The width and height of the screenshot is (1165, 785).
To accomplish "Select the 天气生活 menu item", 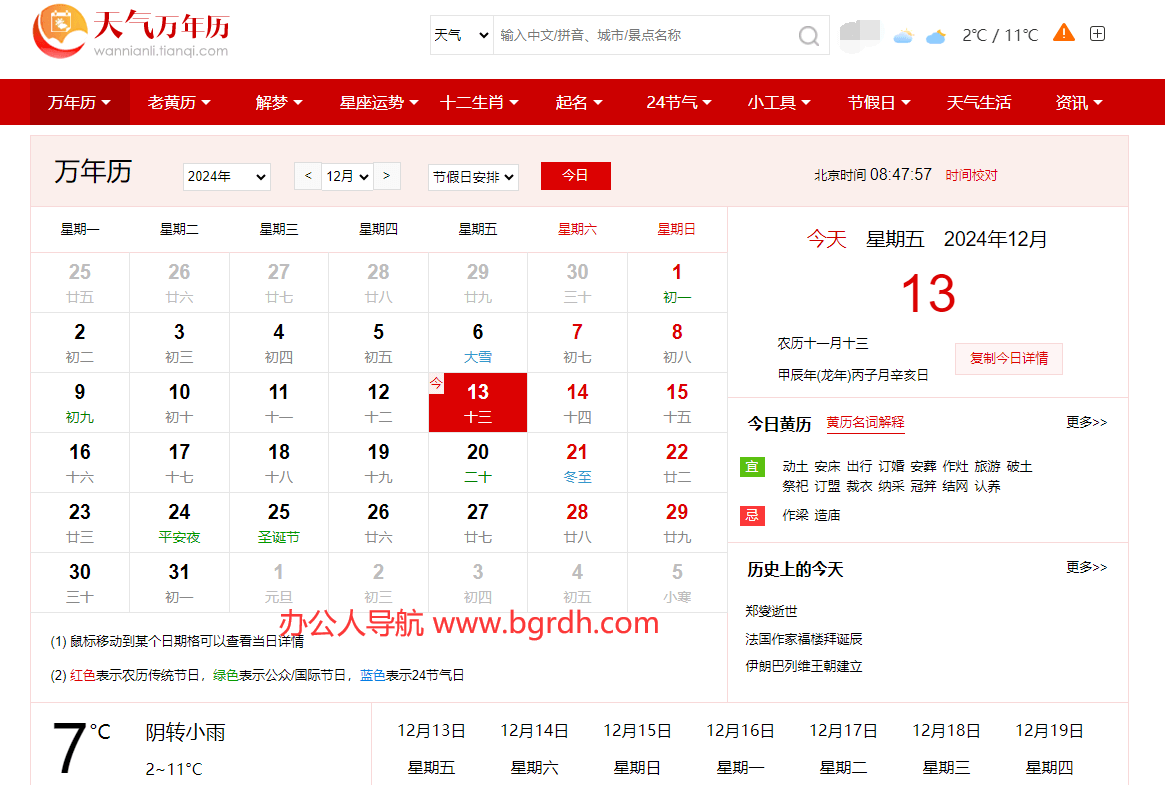I will [x=979, y=102].
